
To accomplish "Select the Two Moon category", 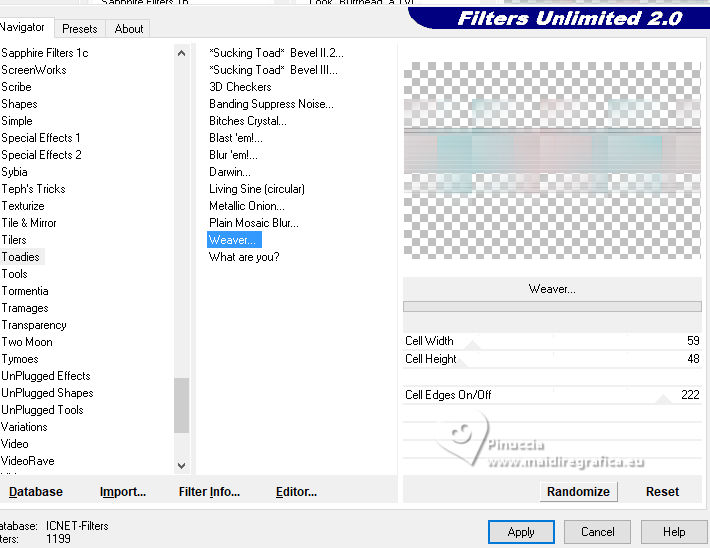I will [27, 342].
